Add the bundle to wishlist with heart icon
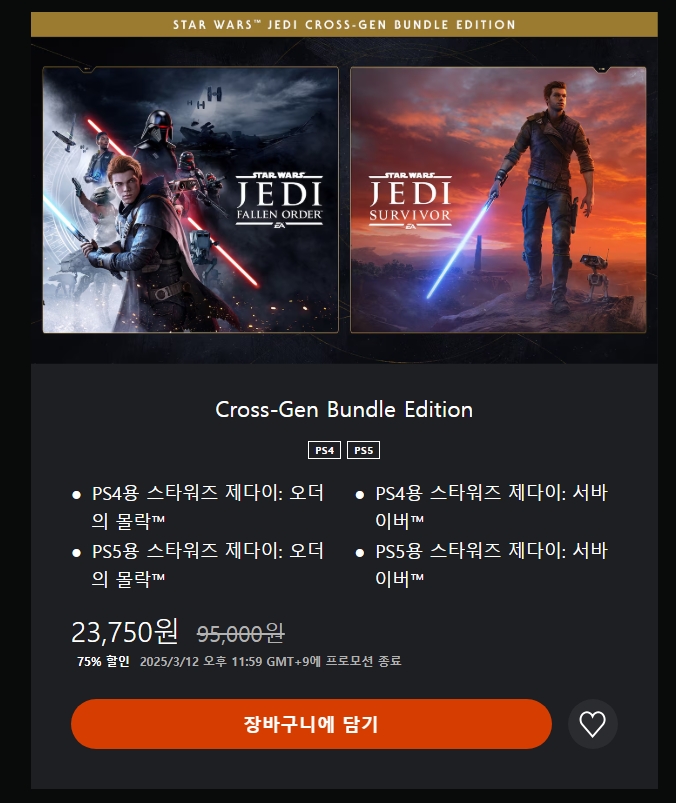The image size is (676, 803). pos(593,724)
